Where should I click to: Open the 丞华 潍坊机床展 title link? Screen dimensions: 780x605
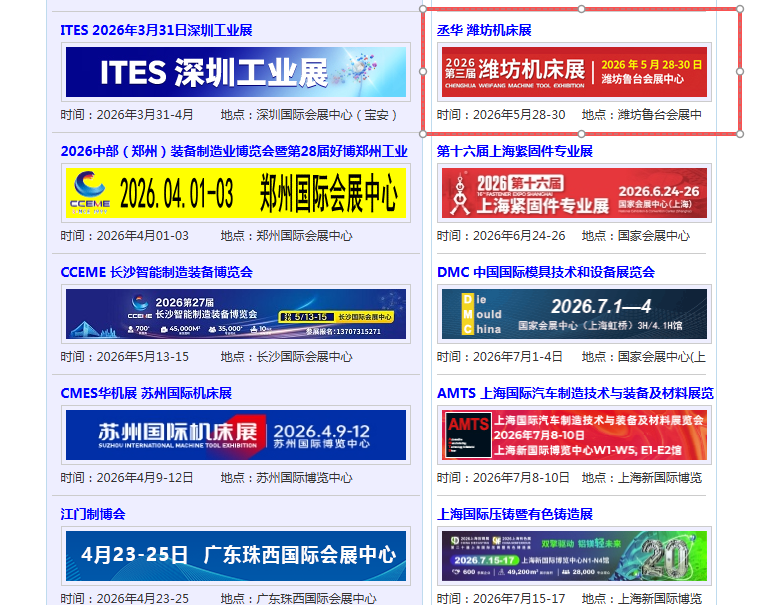click(x=484, y=30)
